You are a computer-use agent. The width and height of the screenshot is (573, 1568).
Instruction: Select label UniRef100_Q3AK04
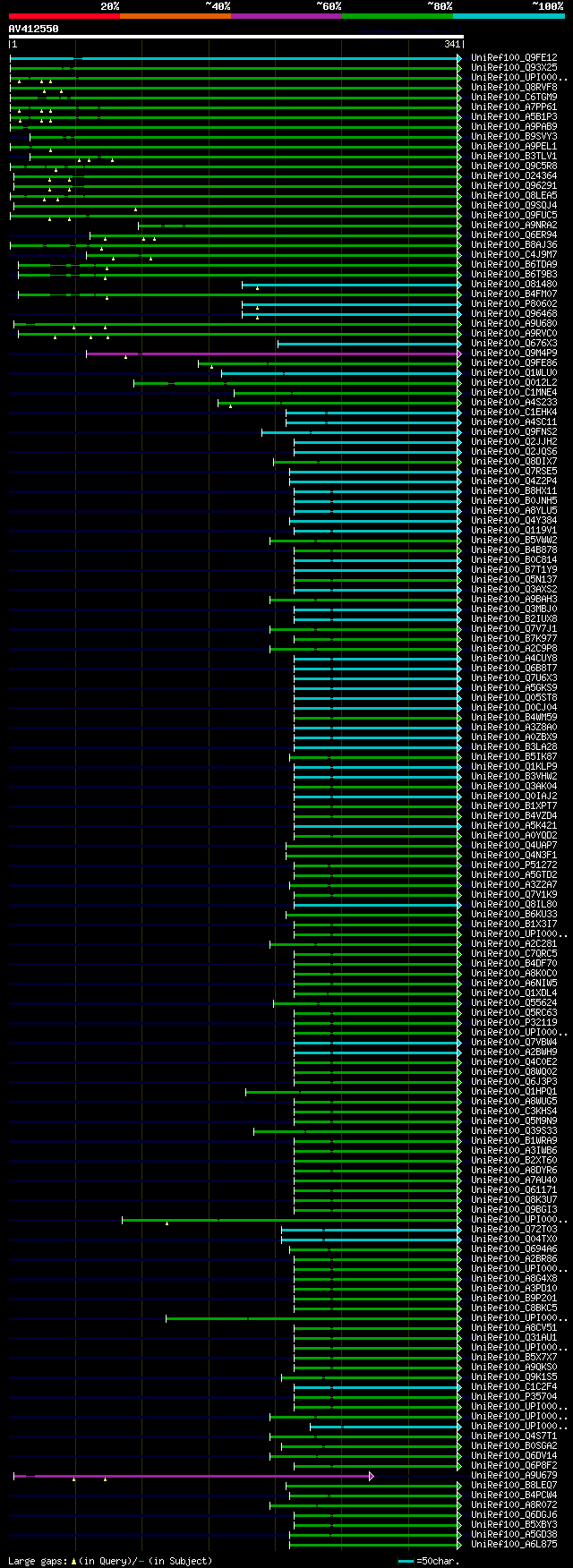tap(514, 787)
